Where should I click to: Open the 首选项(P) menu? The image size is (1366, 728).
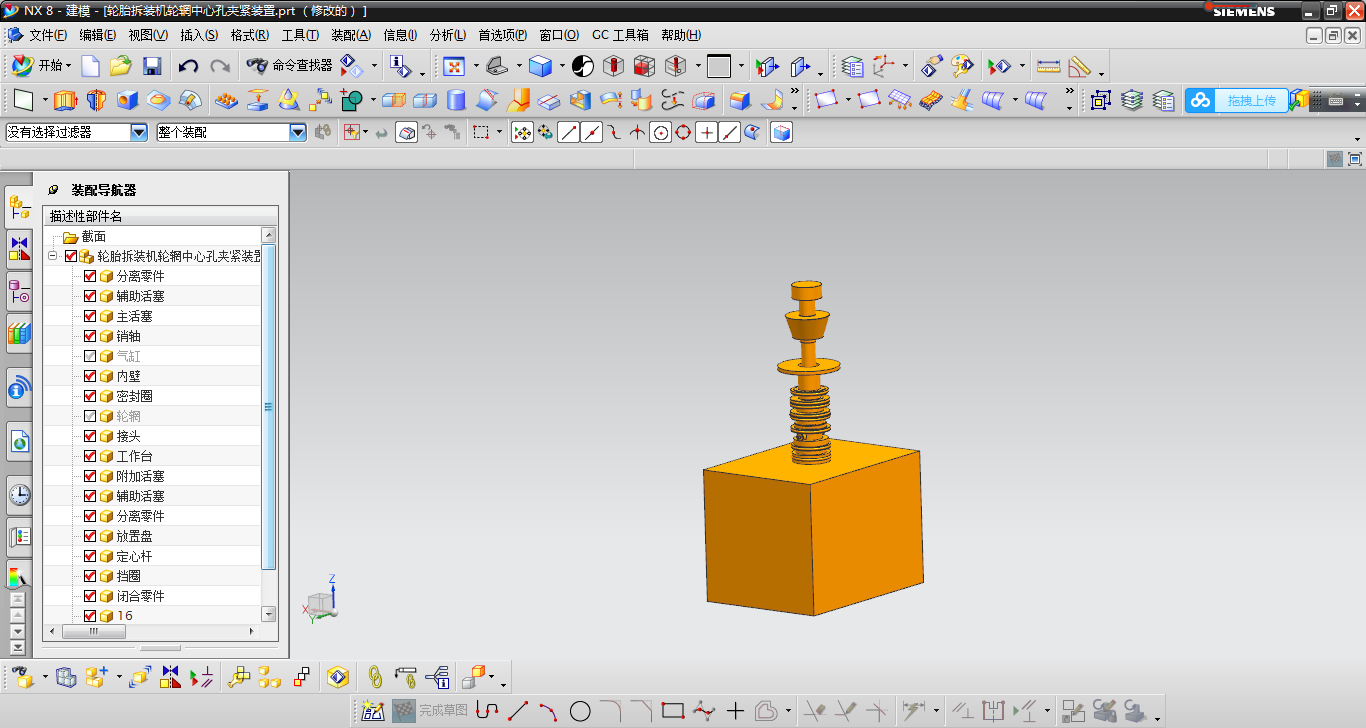[x=503, y=35]
